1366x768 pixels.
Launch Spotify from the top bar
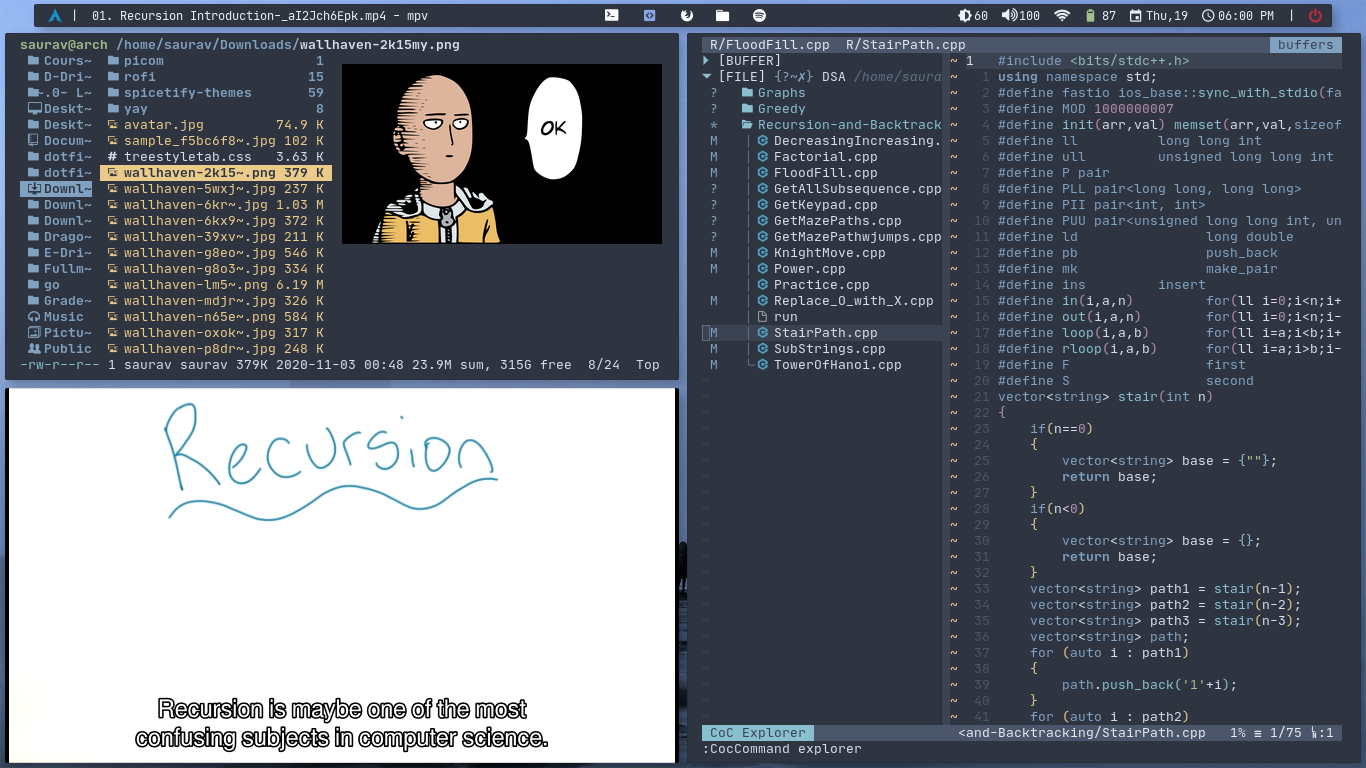[759, 16]
